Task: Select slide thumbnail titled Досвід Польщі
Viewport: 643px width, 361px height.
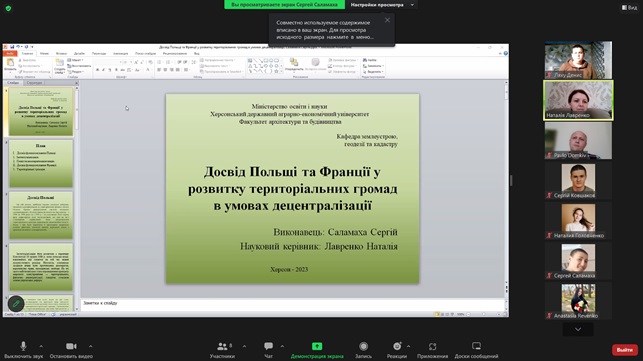Action: [41, 215]
